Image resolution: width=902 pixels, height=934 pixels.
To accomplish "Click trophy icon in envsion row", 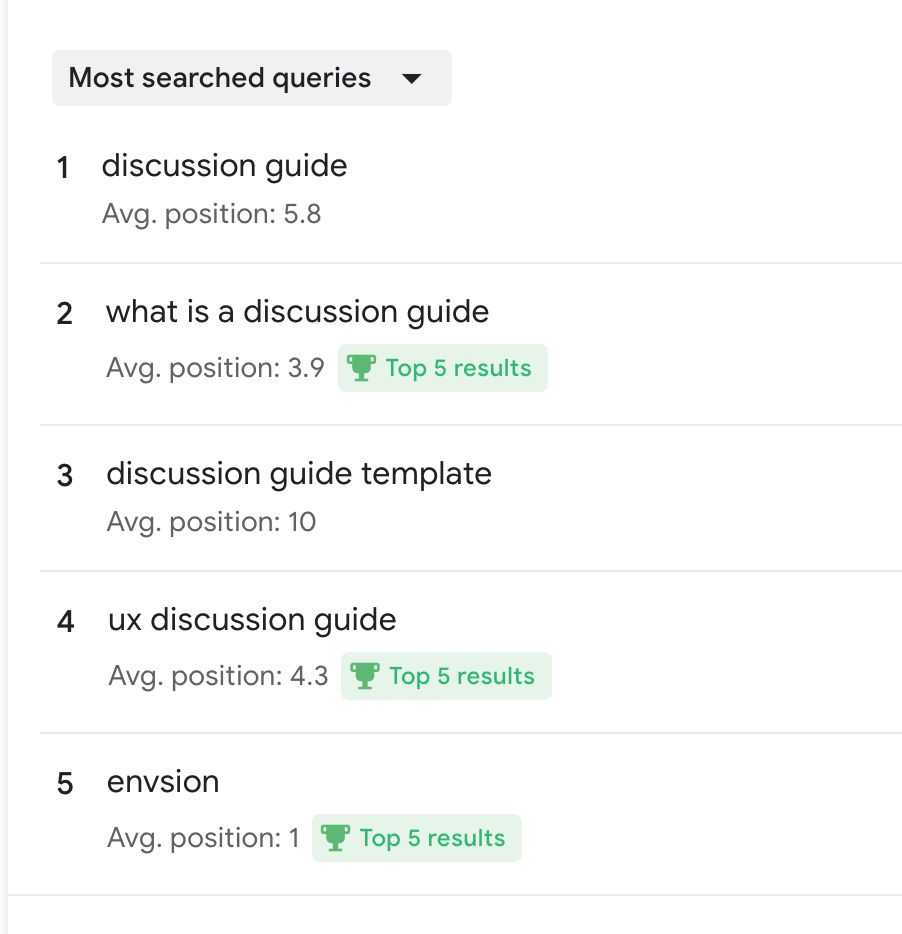I will (x=335, y=838).
